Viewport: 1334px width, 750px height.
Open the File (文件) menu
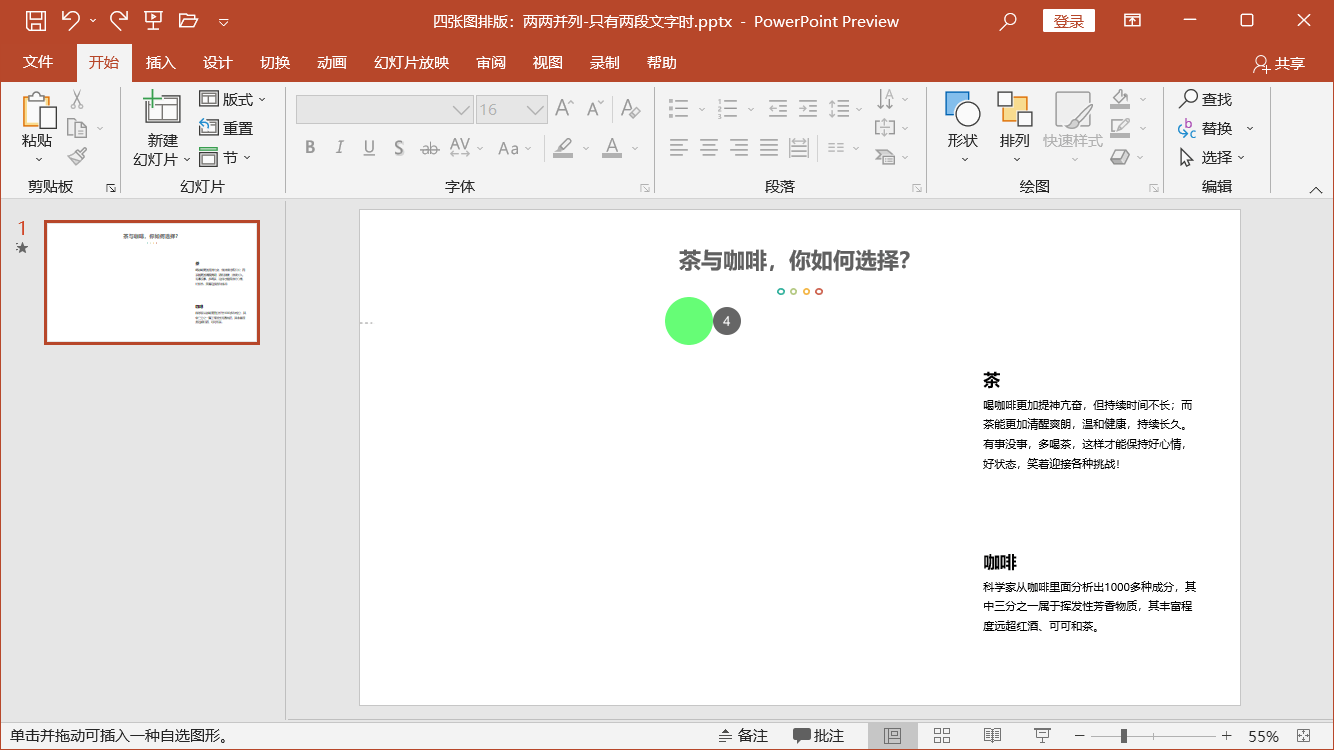38,62
